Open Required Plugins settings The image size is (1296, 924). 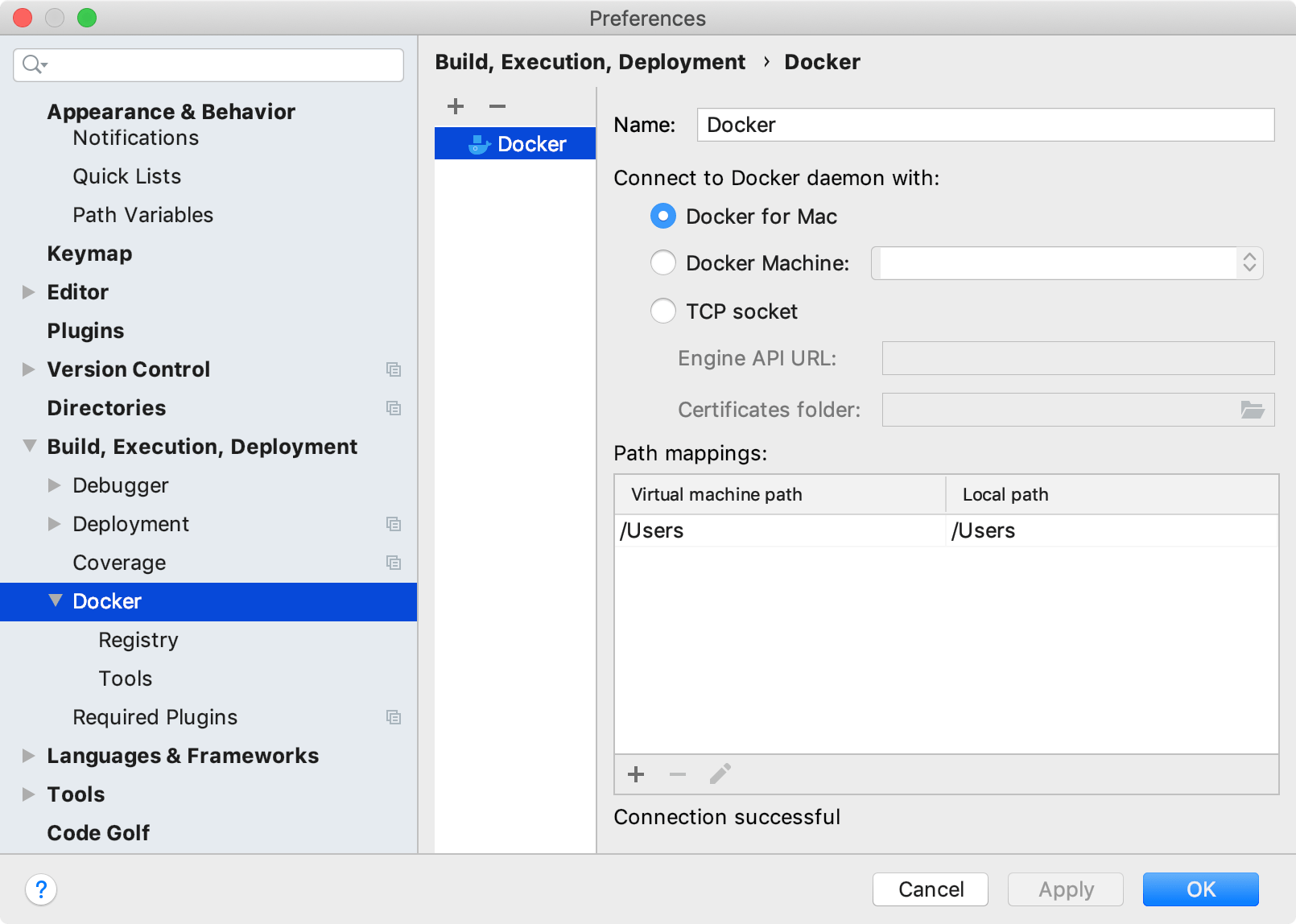(155, 717)
